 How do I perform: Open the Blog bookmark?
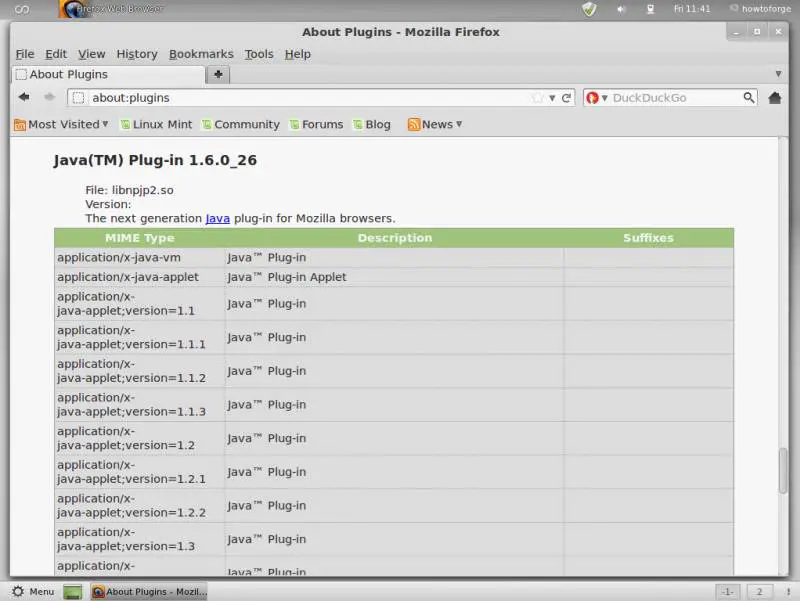point(372,124)
